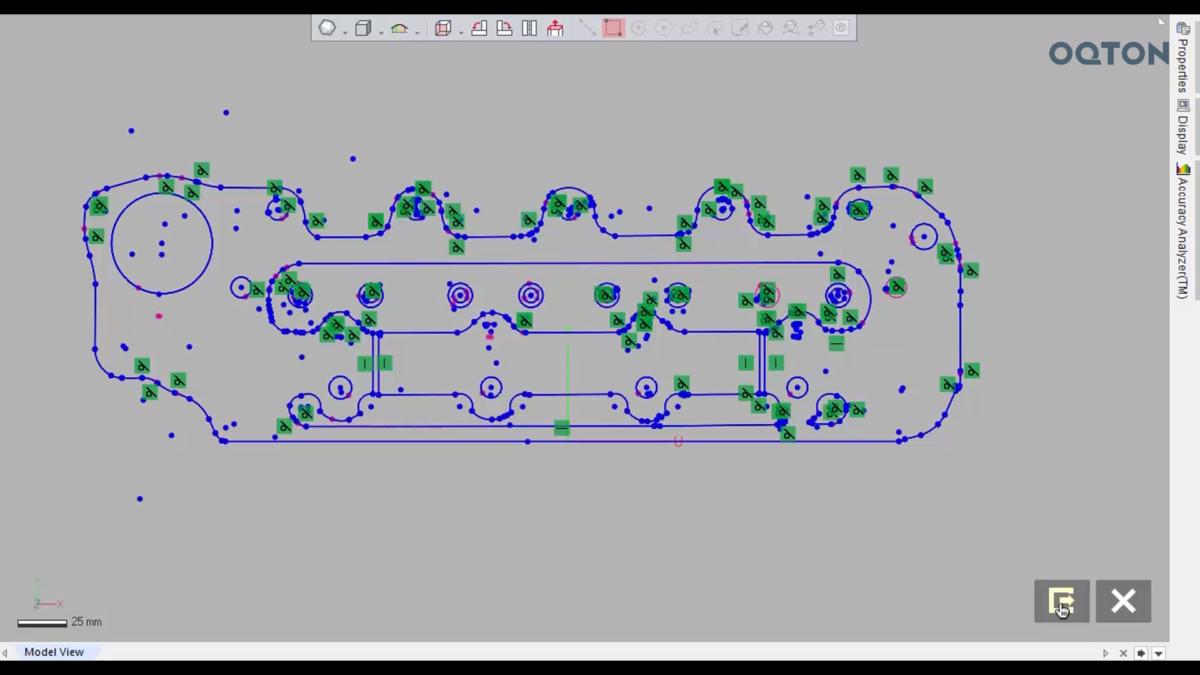The image size is (1200, 675).
Task: Click the bold right arrow tab button
Action: (x=1141, y=653)
